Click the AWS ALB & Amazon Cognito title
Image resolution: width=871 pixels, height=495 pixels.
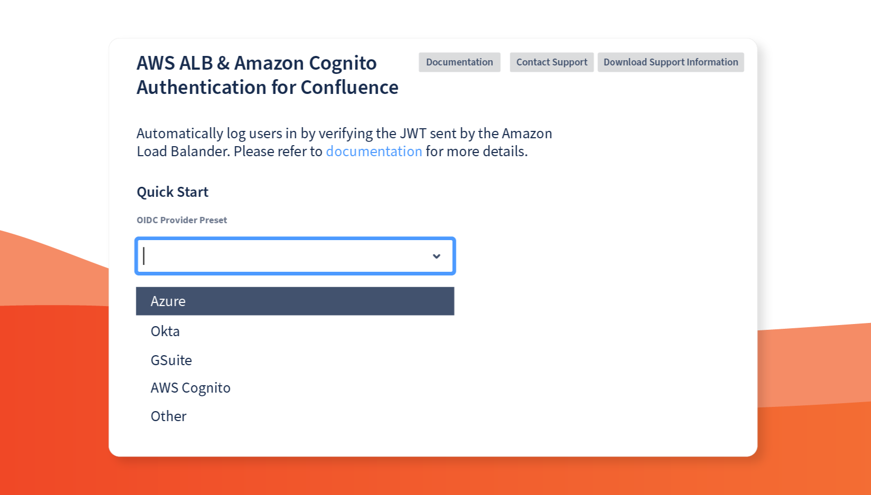tap(267, 75)
